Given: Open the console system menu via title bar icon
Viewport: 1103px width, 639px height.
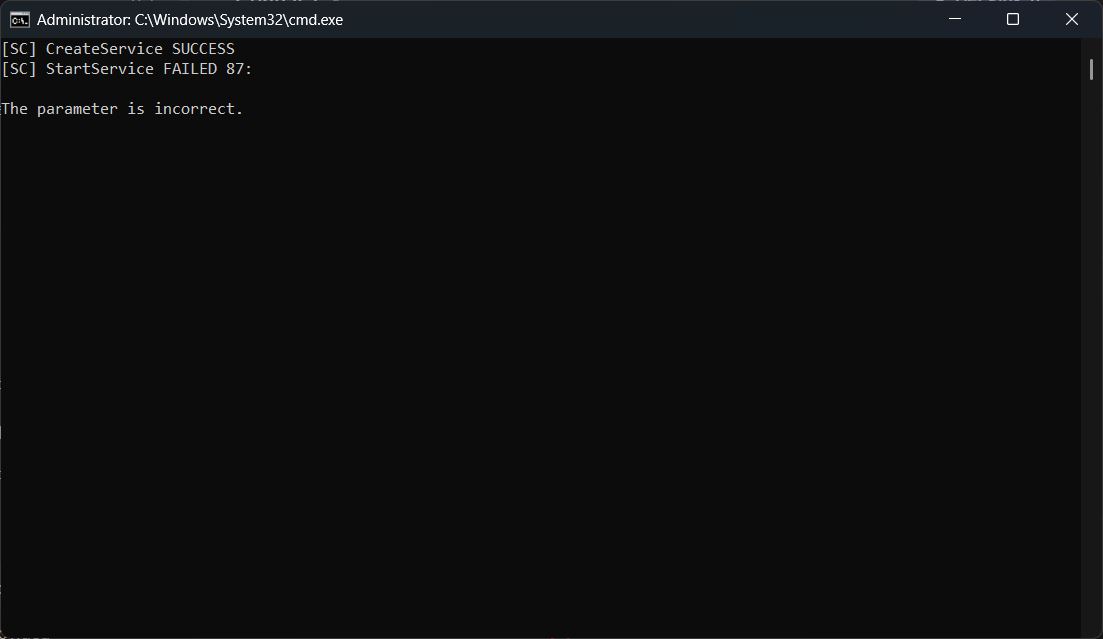Looking at the screenshot, I should tap(18, 18).
